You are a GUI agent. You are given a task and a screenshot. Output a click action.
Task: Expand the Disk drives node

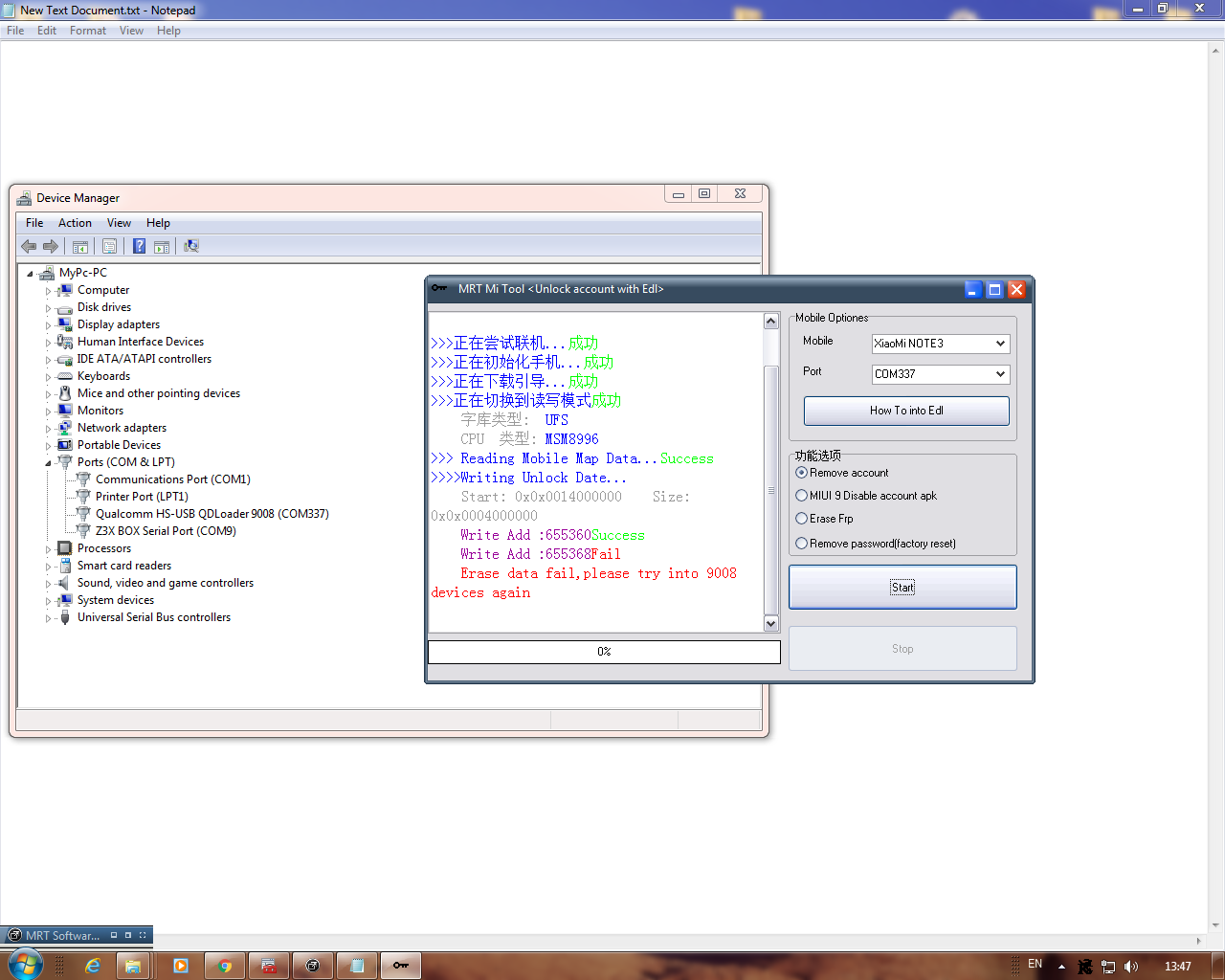(48, 308)
